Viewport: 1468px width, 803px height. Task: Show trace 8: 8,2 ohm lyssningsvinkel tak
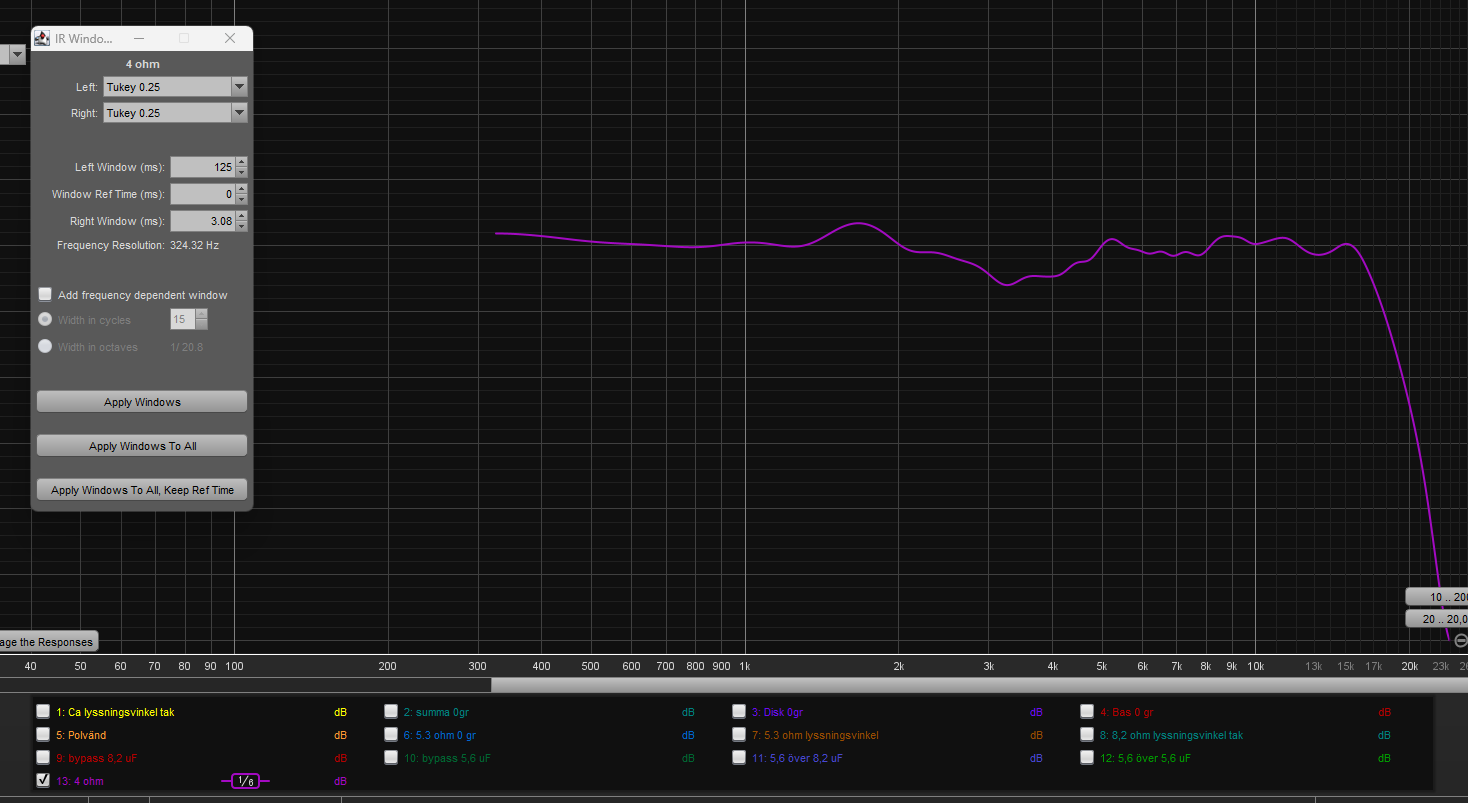click(x=1087, y=734)
